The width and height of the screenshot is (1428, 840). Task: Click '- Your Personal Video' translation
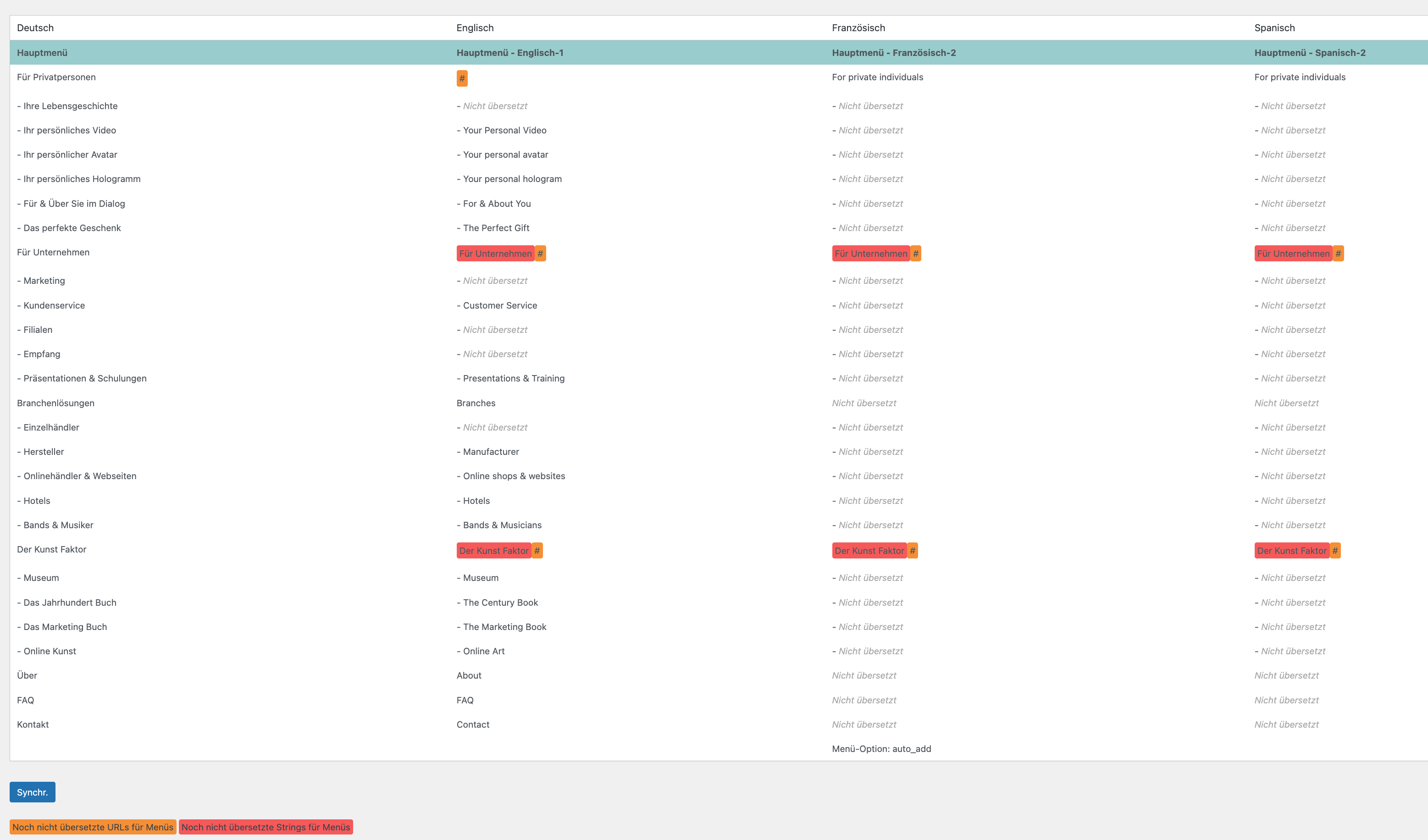pos(502,130)
